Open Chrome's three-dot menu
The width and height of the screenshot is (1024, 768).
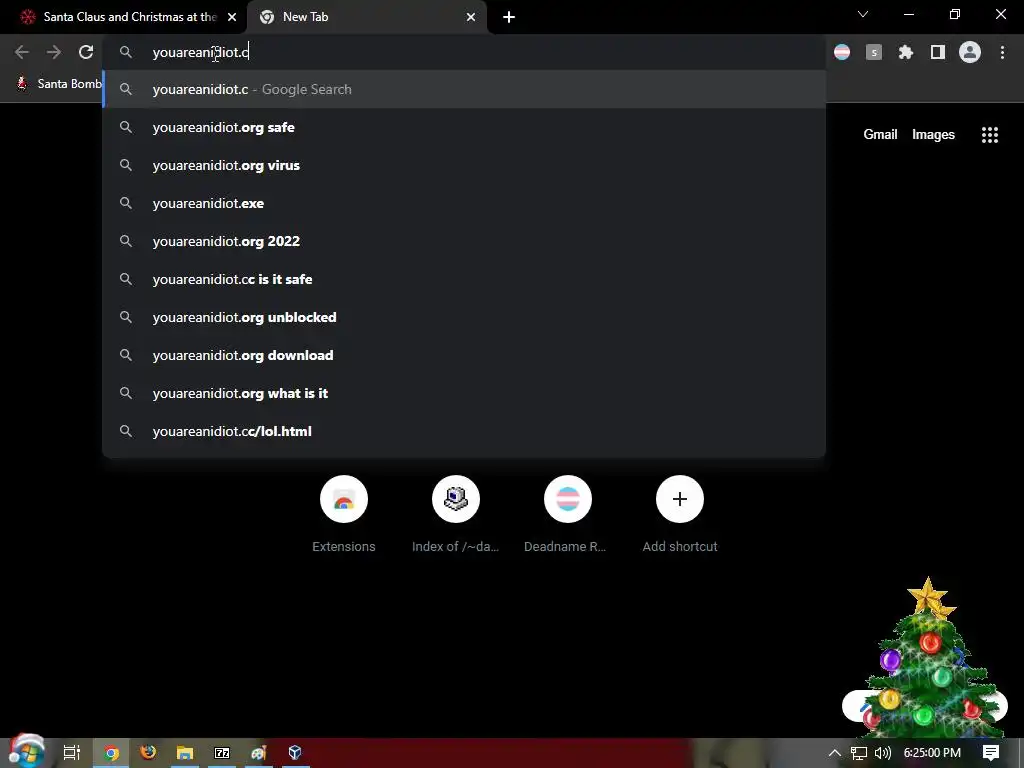coord(1002,52)
